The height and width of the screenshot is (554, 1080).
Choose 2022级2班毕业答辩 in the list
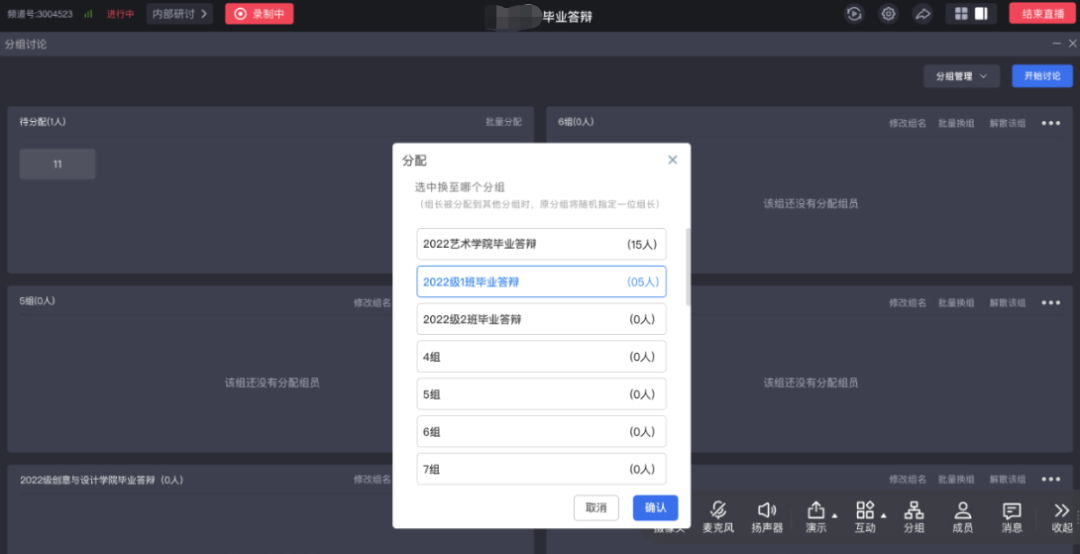[541, 319]
